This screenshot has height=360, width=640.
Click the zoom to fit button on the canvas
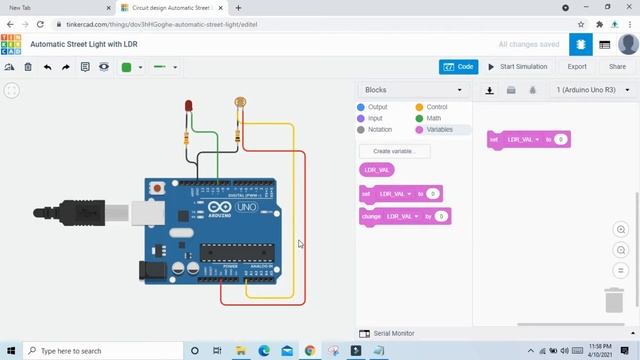tap(11, 90)
